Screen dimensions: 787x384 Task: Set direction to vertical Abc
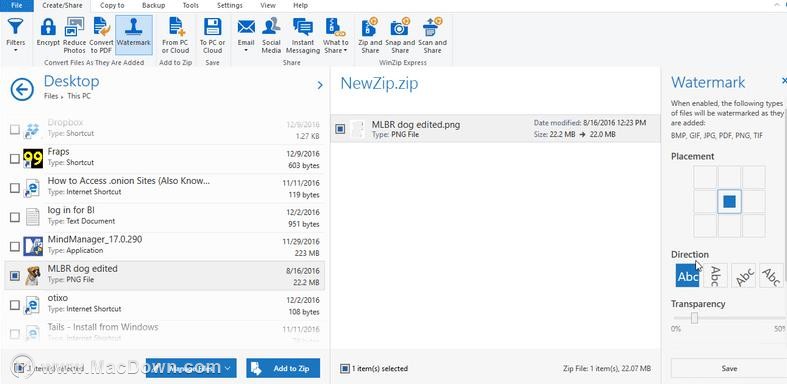pos(715,276)
